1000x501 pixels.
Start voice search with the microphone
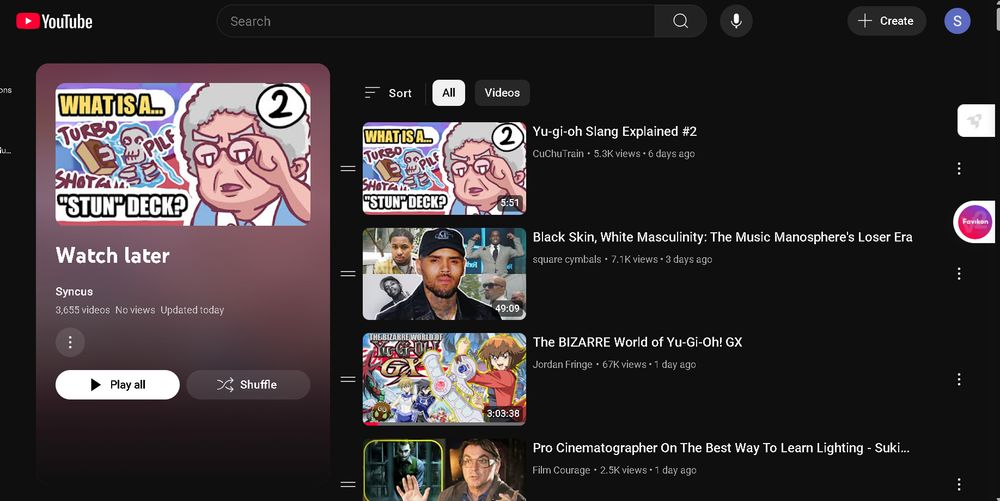(736, 21)
